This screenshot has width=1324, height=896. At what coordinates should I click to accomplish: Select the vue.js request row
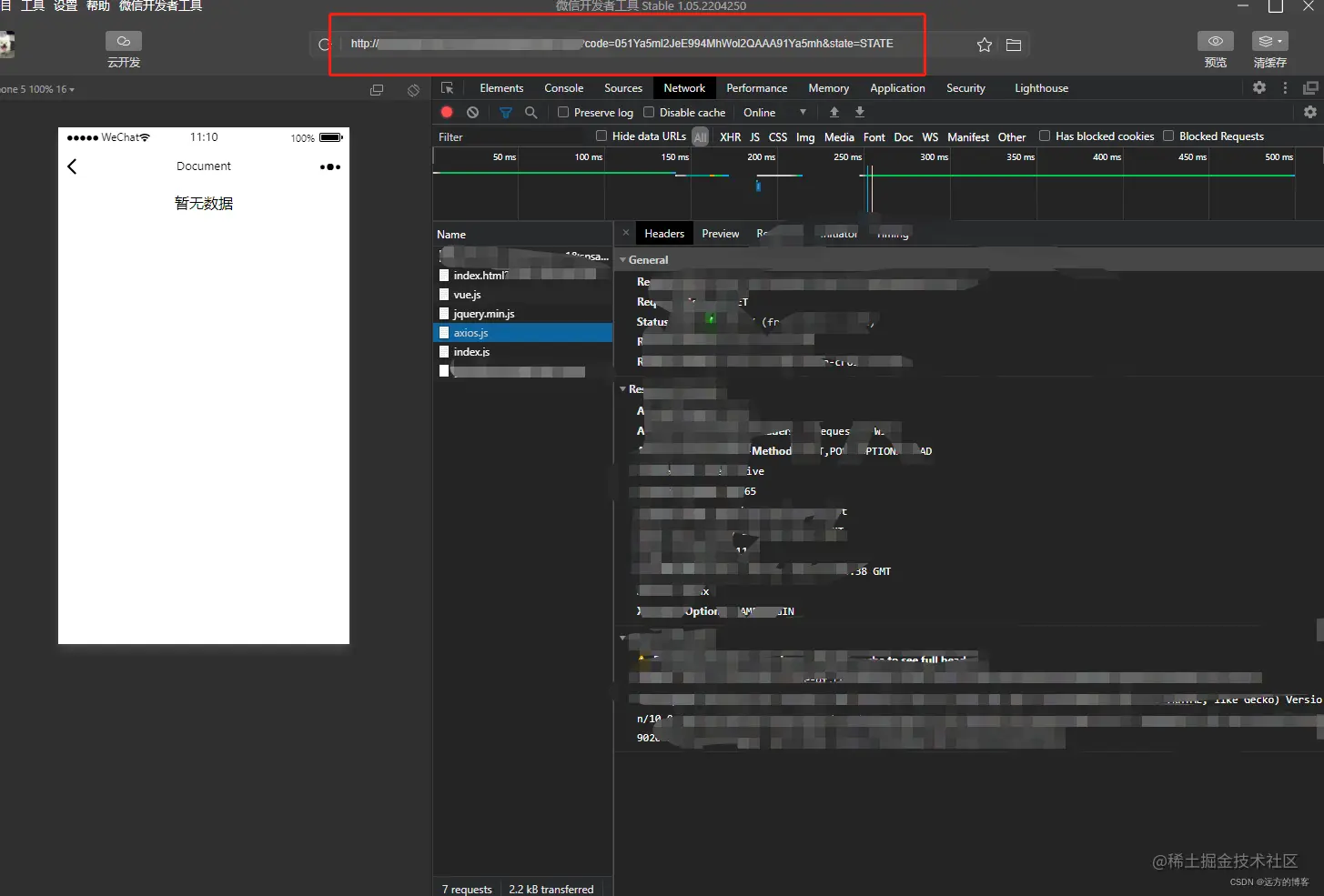pos(523,295)
